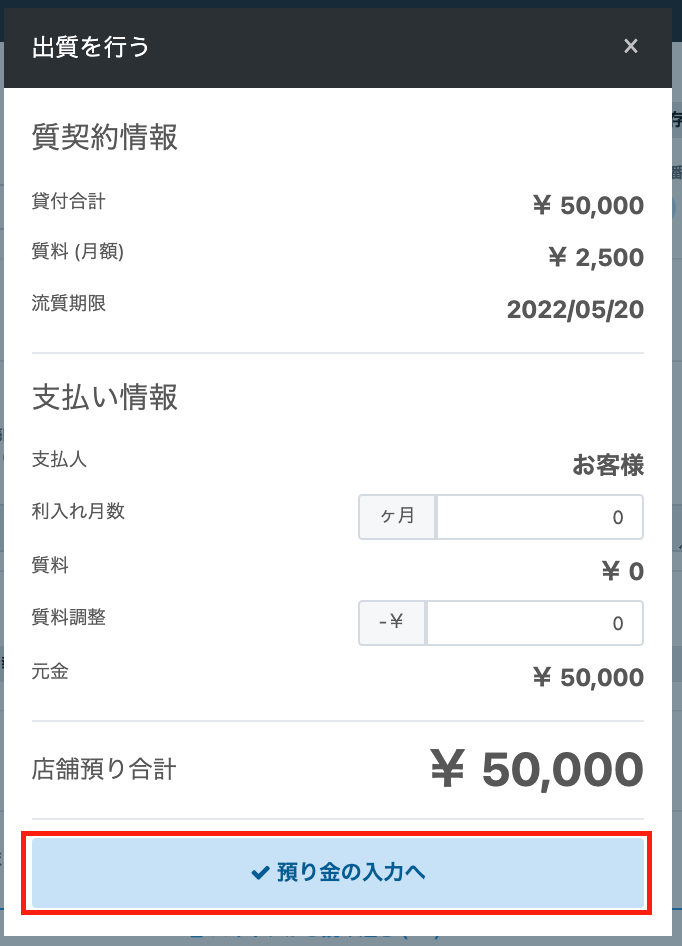The height and width of the screenshot is (946, 682).
Task: Select the 支払い情報 section heading
Action: pyautogui.click(x=105, y=397)
